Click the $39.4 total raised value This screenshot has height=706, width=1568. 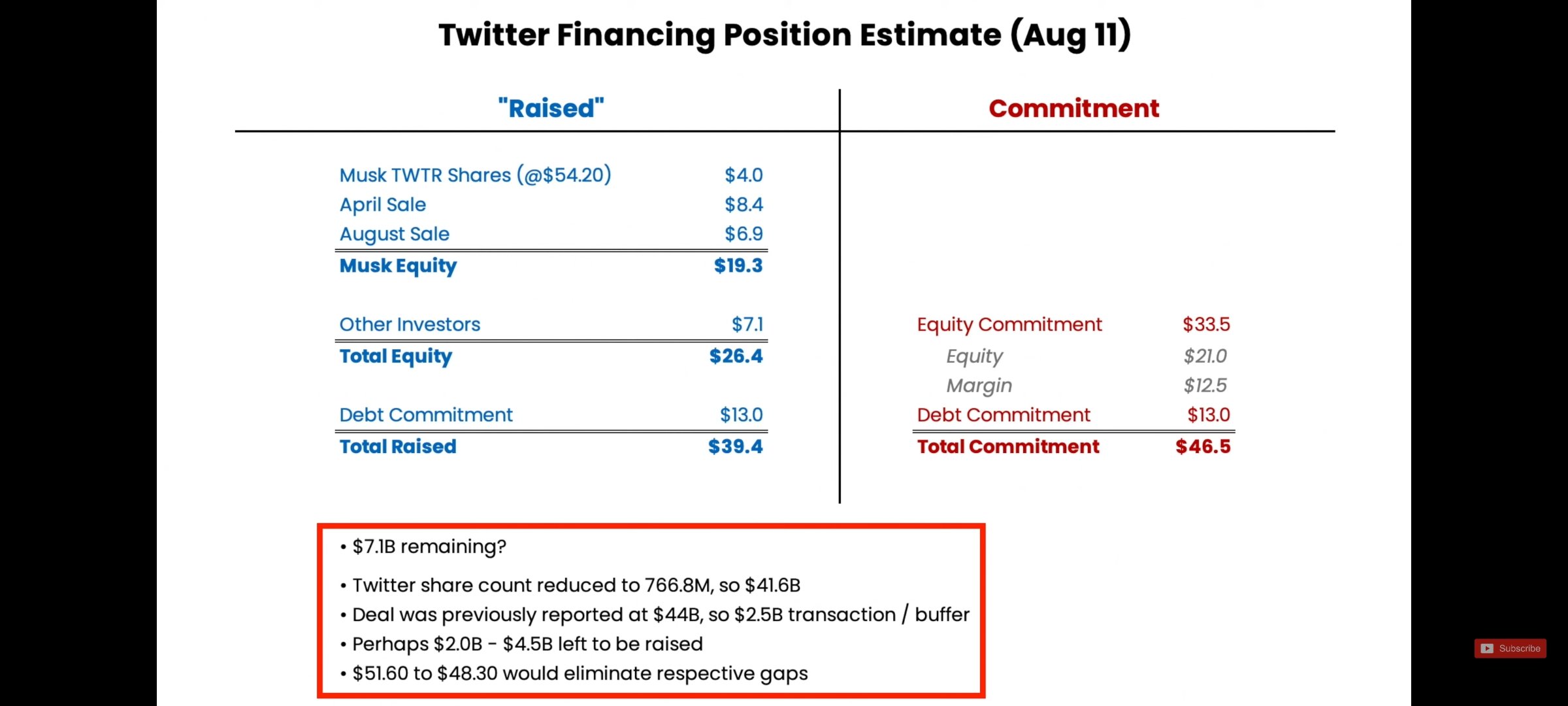(735, 446)
